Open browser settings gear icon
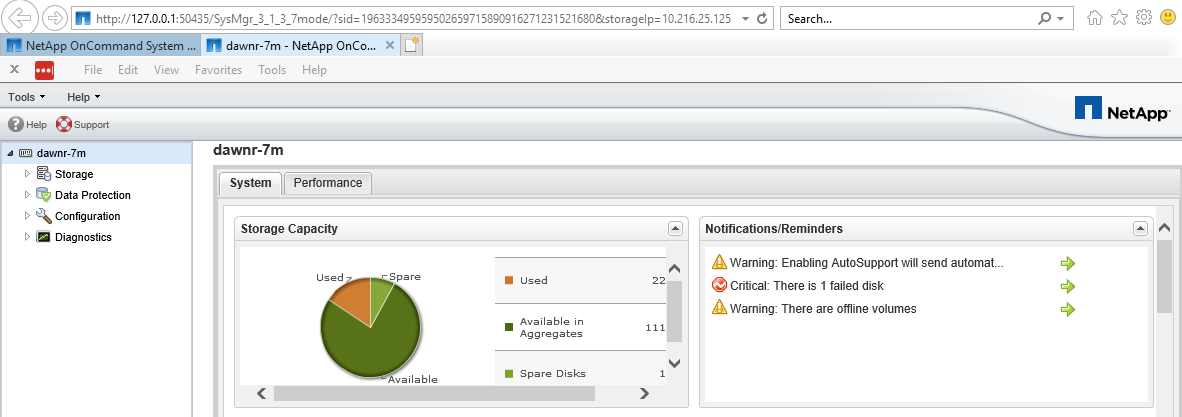The width and height of the screenshot is (1182, 417). coord(1144,18)
